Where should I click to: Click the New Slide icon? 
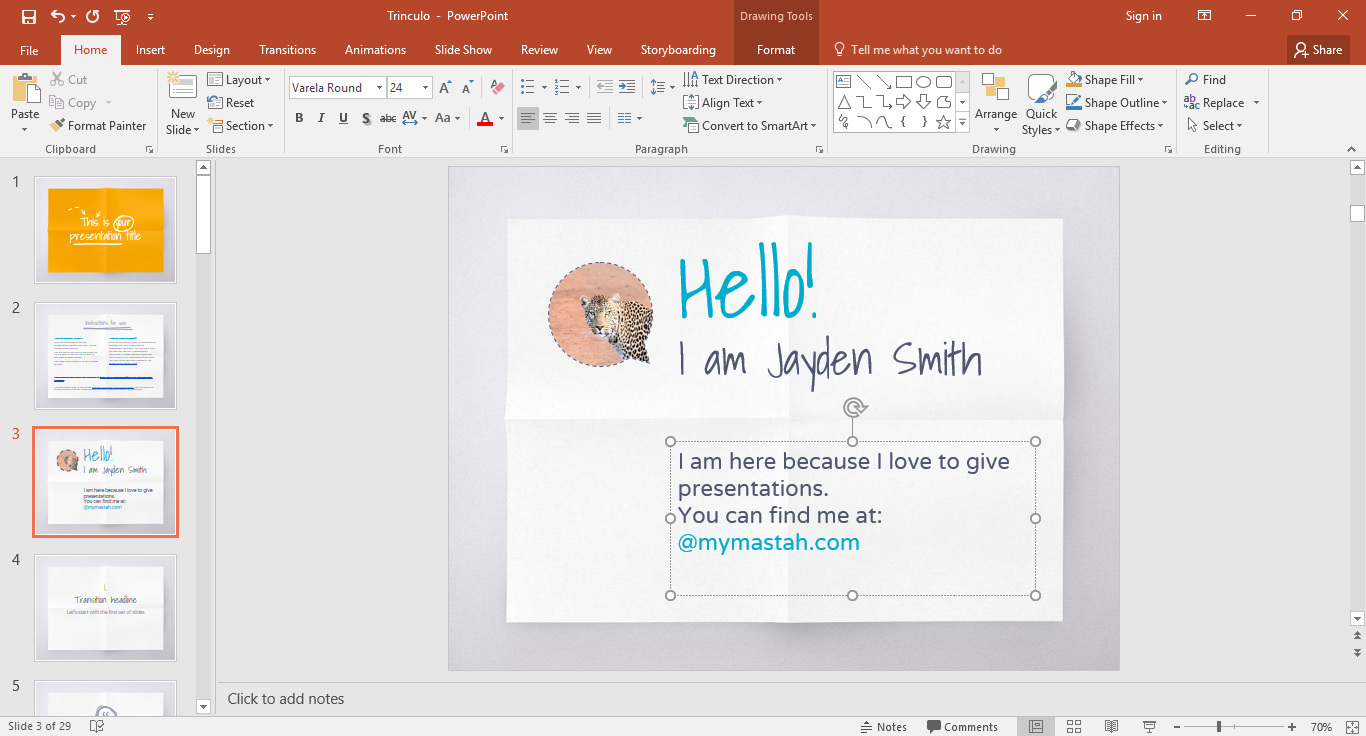[x=182, y=87]
